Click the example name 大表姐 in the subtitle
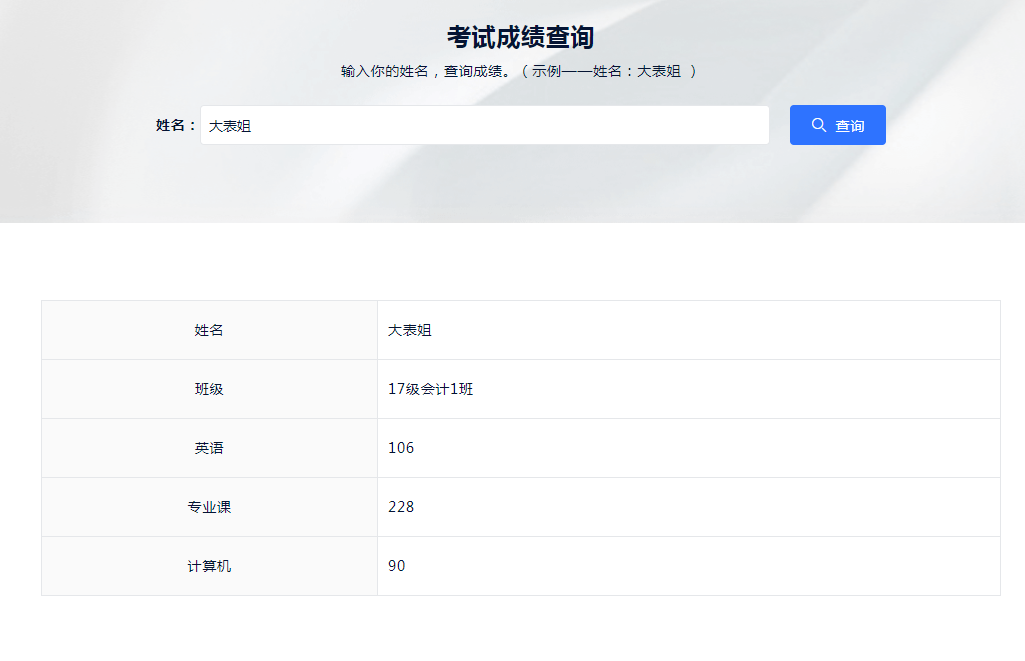This screenshot has height=661, width=1025. coord(659,71)
